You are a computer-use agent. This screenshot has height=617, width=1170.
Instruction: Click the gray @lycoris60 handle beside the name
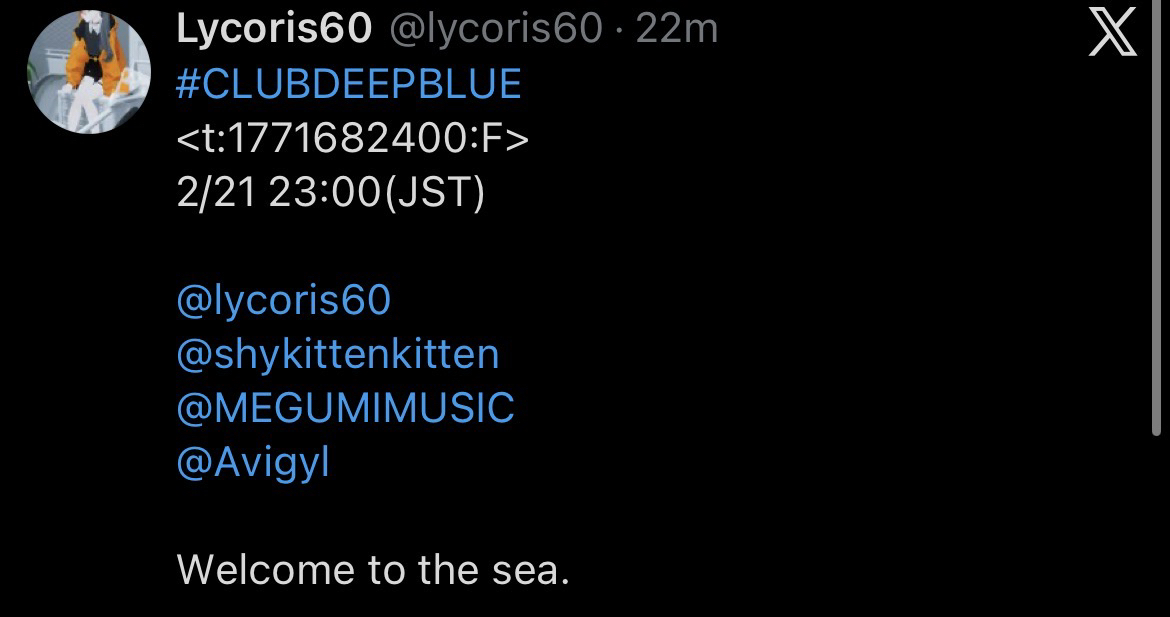click(494, 31)
